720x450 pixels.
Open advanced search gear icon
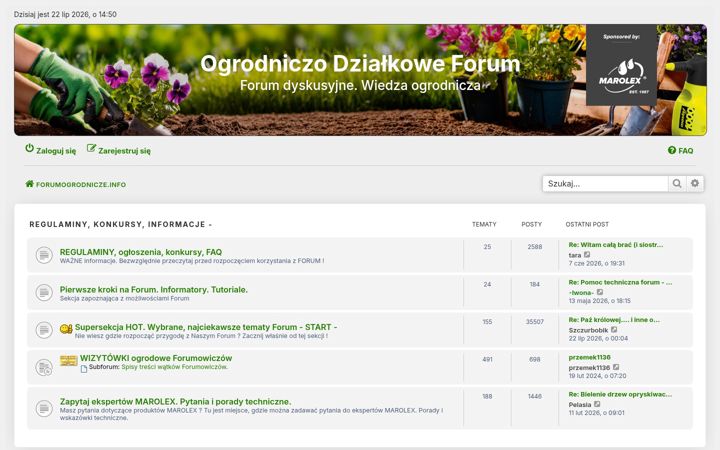(x=695, y=184)
